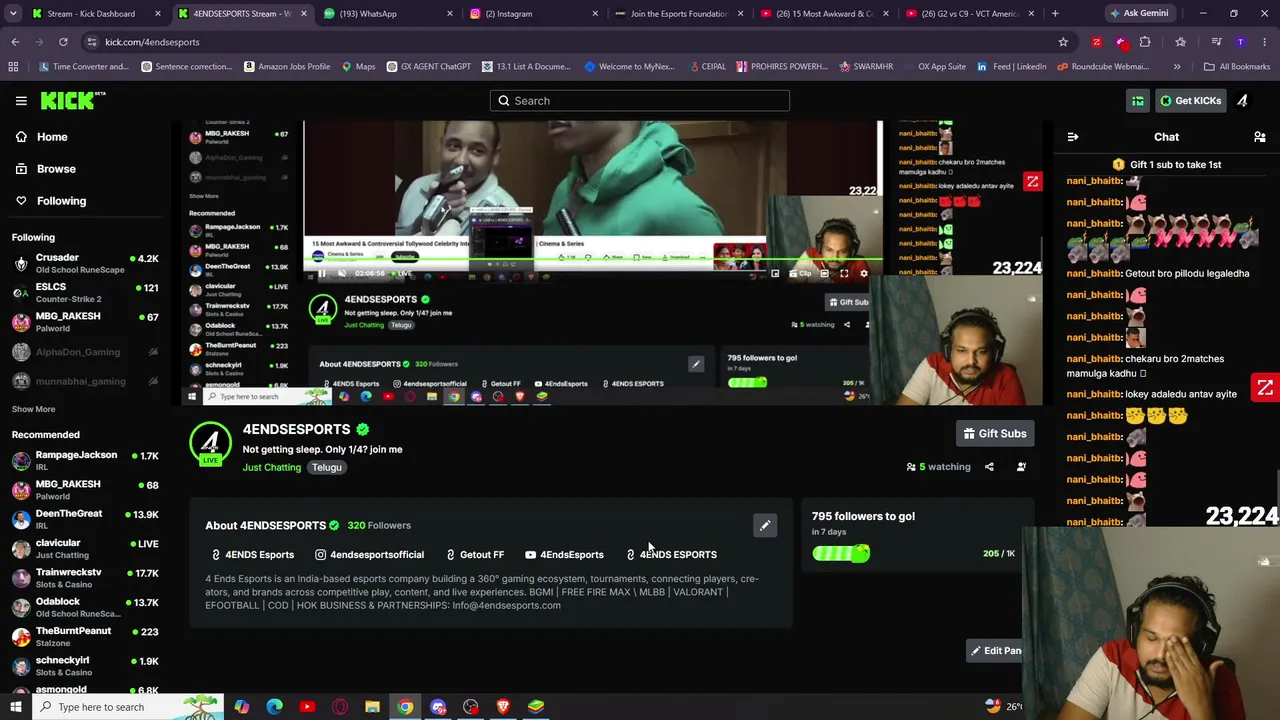1280x720 pixels.
Task: Click the Get KICKs button
Action: pos(1190,101)
